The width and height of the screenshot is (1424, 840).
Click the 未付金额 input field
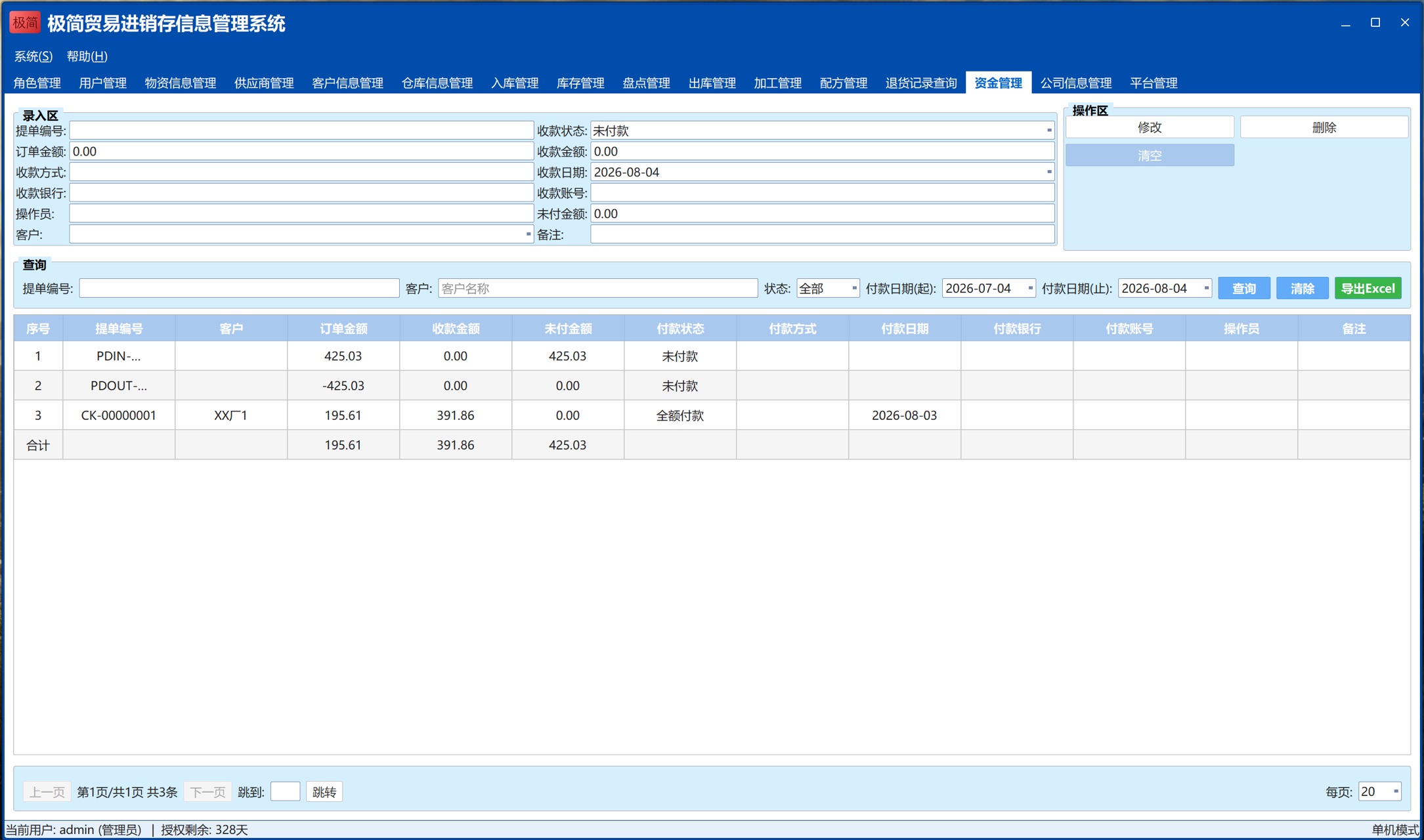pos(823,213)
